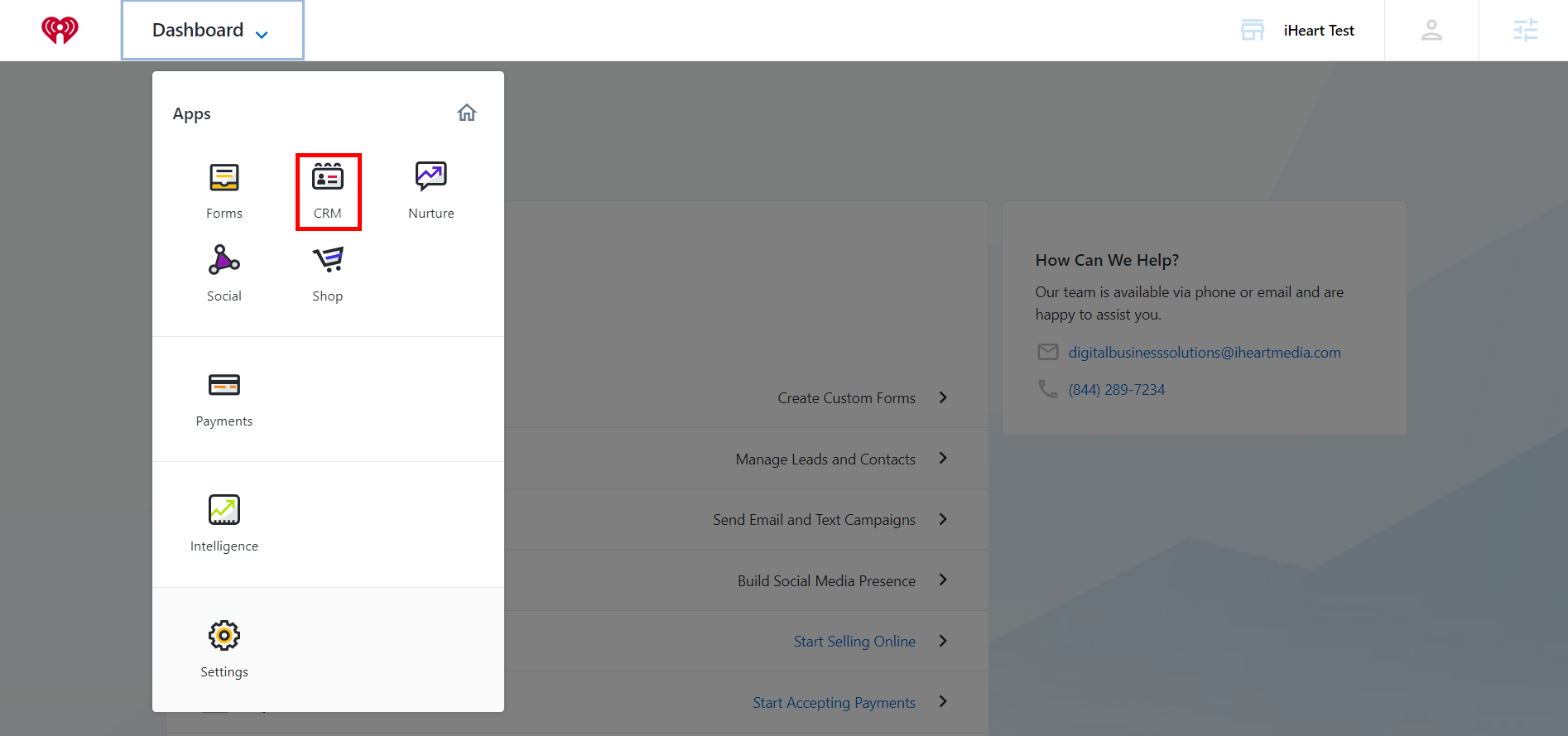The width and height of the screenshot is (1568, 736).
Task: Call the (844) 289-7234 link
Action: pos(1116,390)
